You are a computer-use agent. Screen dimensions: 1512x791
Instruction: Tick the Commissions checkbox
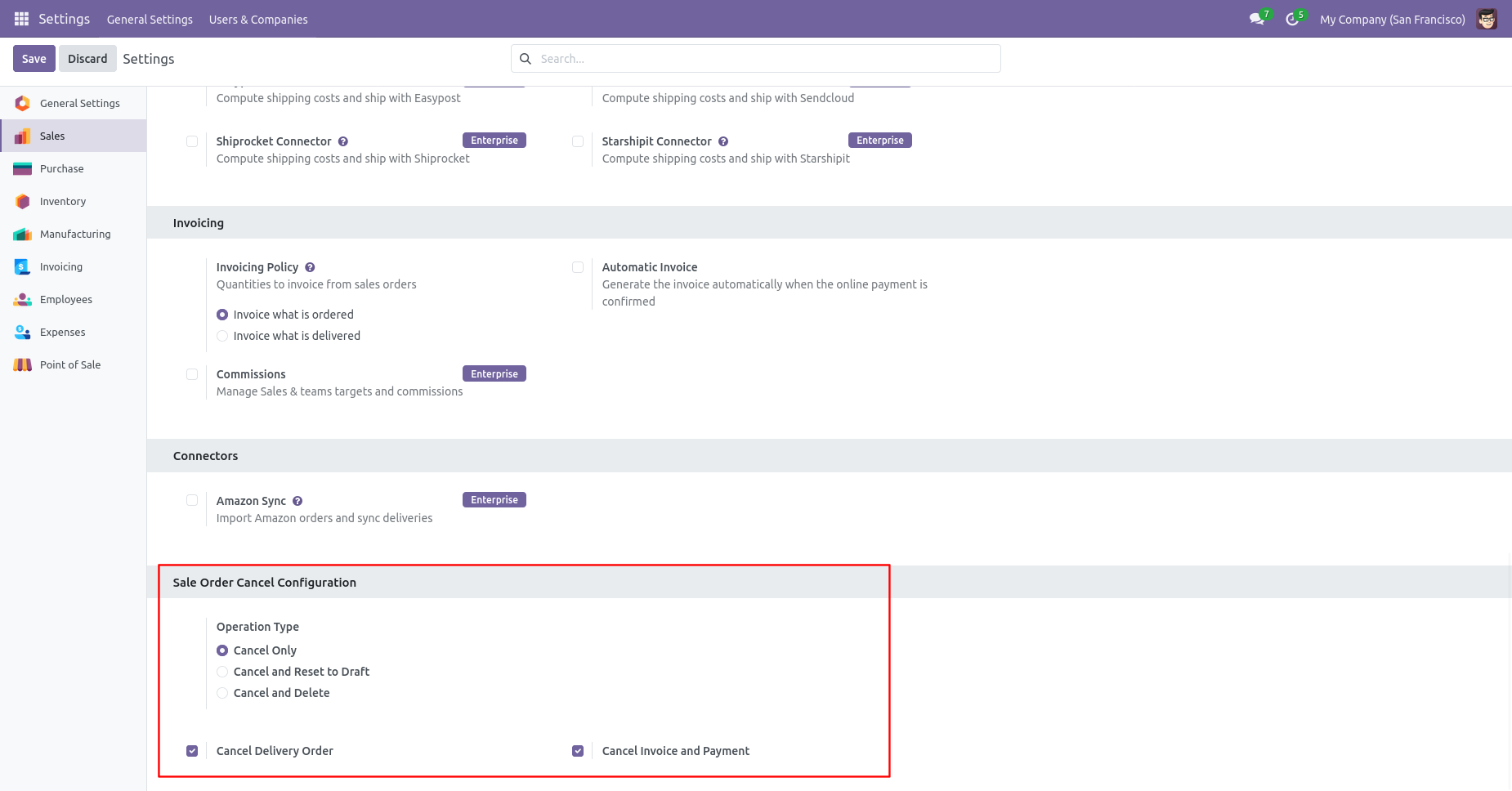tap(192, 374)
